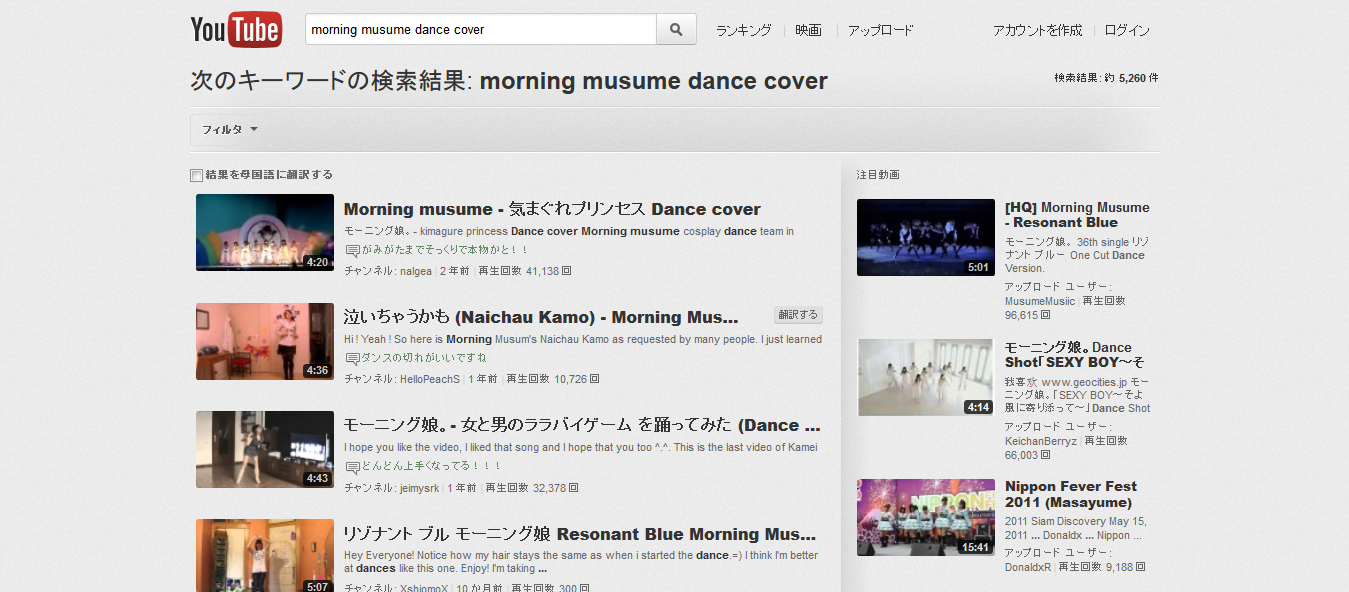Open モーニング娘。Dance Shot SEXY BOY title
The height and width of the screenshot is (592, 1349).
pyautogui.click(x=1075, y=354)
